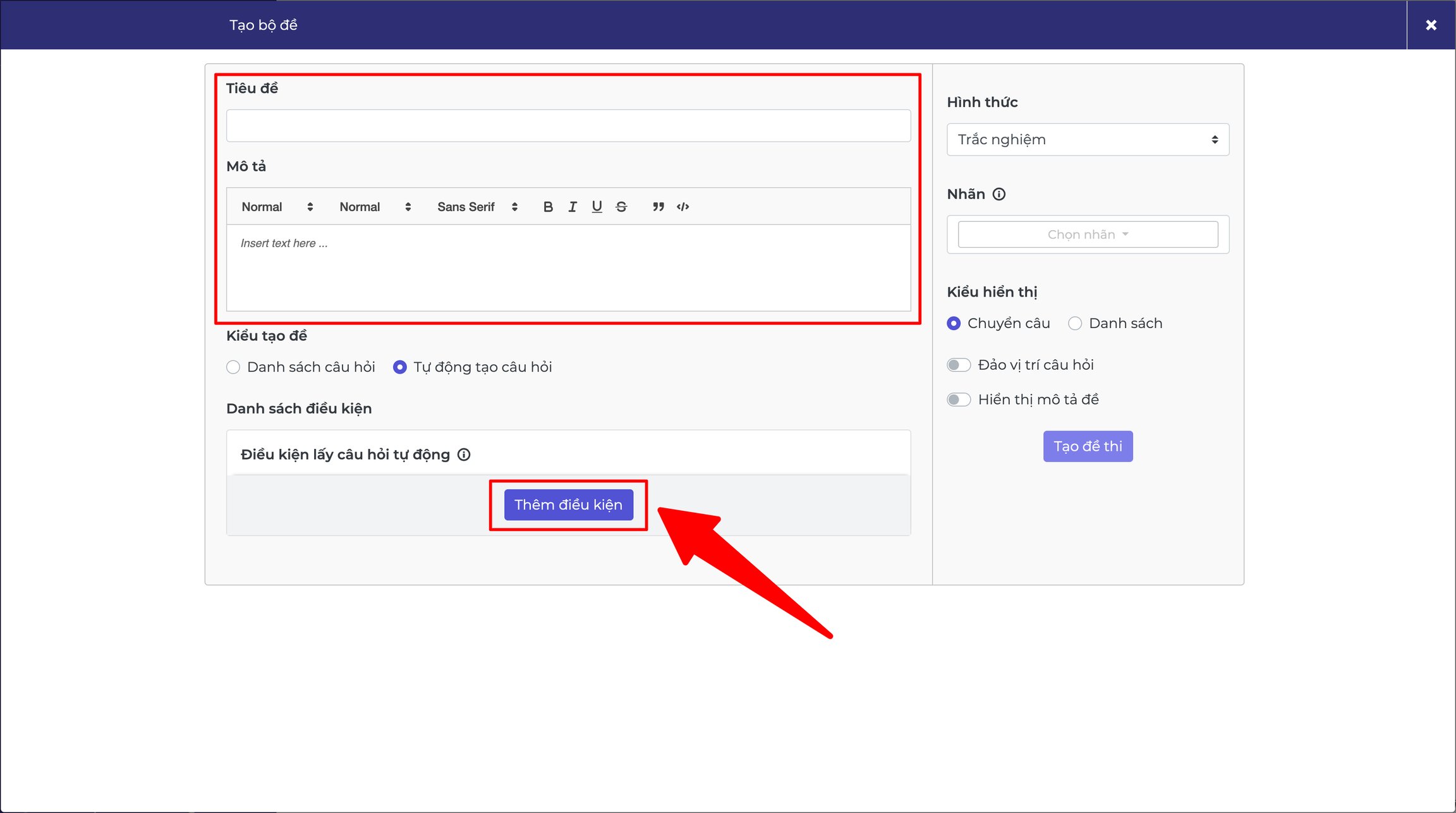
Task: Apply bold formatting in description editor
Action: click(548, 207)
